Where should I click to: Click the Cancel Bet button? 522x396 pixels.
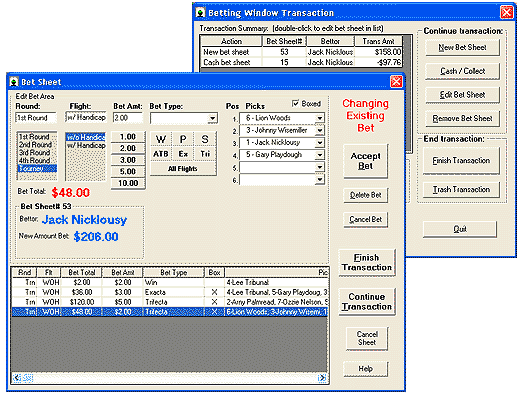pos(365,219)
